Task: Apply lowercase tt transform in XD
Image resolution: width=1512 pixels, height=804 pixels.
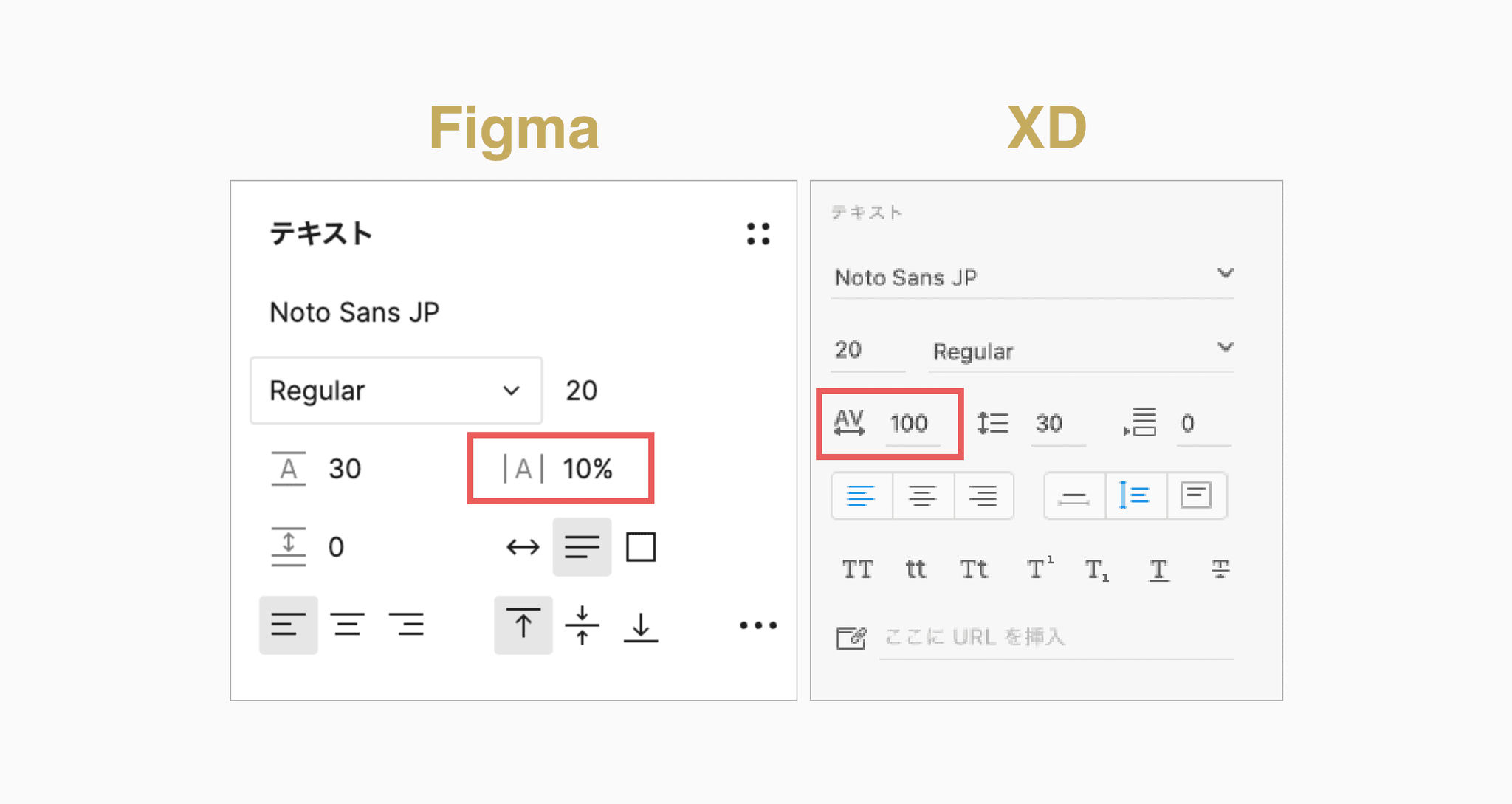Action: [915, 569]
